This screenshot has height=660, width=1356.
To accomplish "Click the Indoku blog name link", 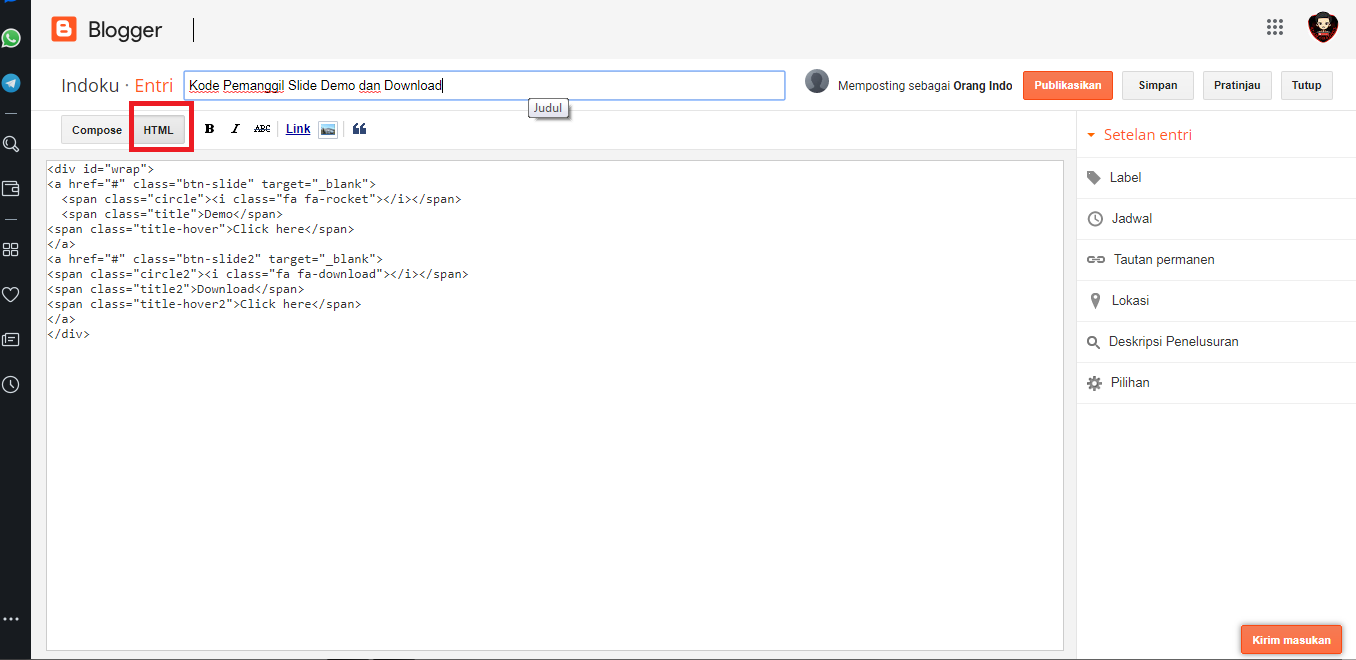I will click(x=90, y=86).
